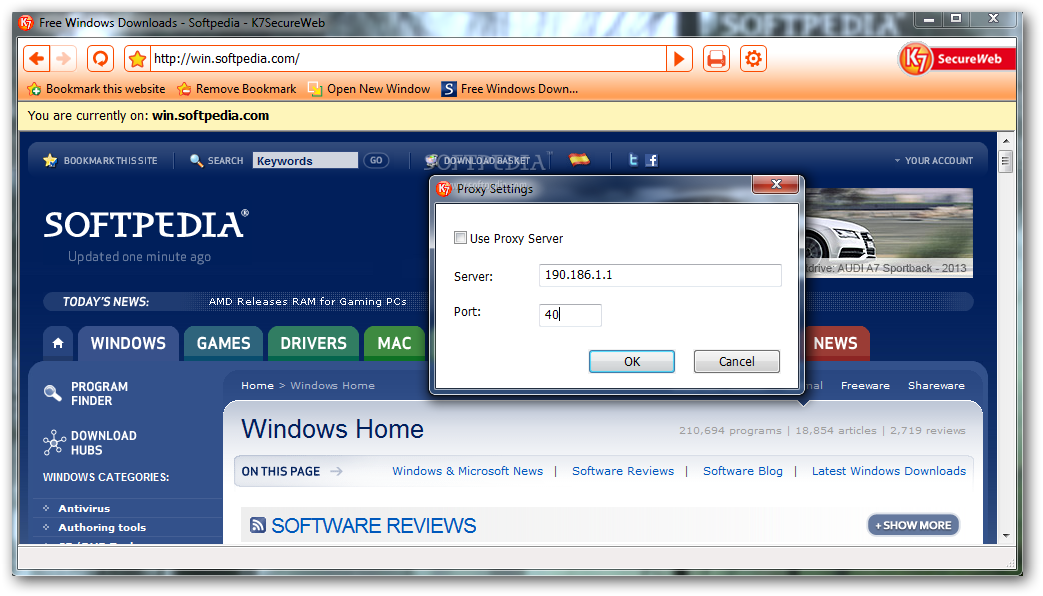Switch to the NEWS tab
Screen dimensions: 1043x596
click(x=835, y=343)
